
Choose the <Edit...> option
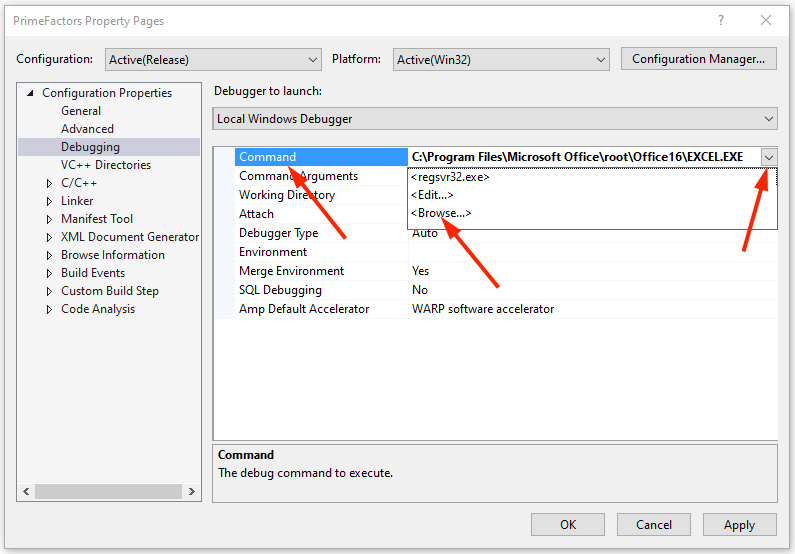point(431,195)
